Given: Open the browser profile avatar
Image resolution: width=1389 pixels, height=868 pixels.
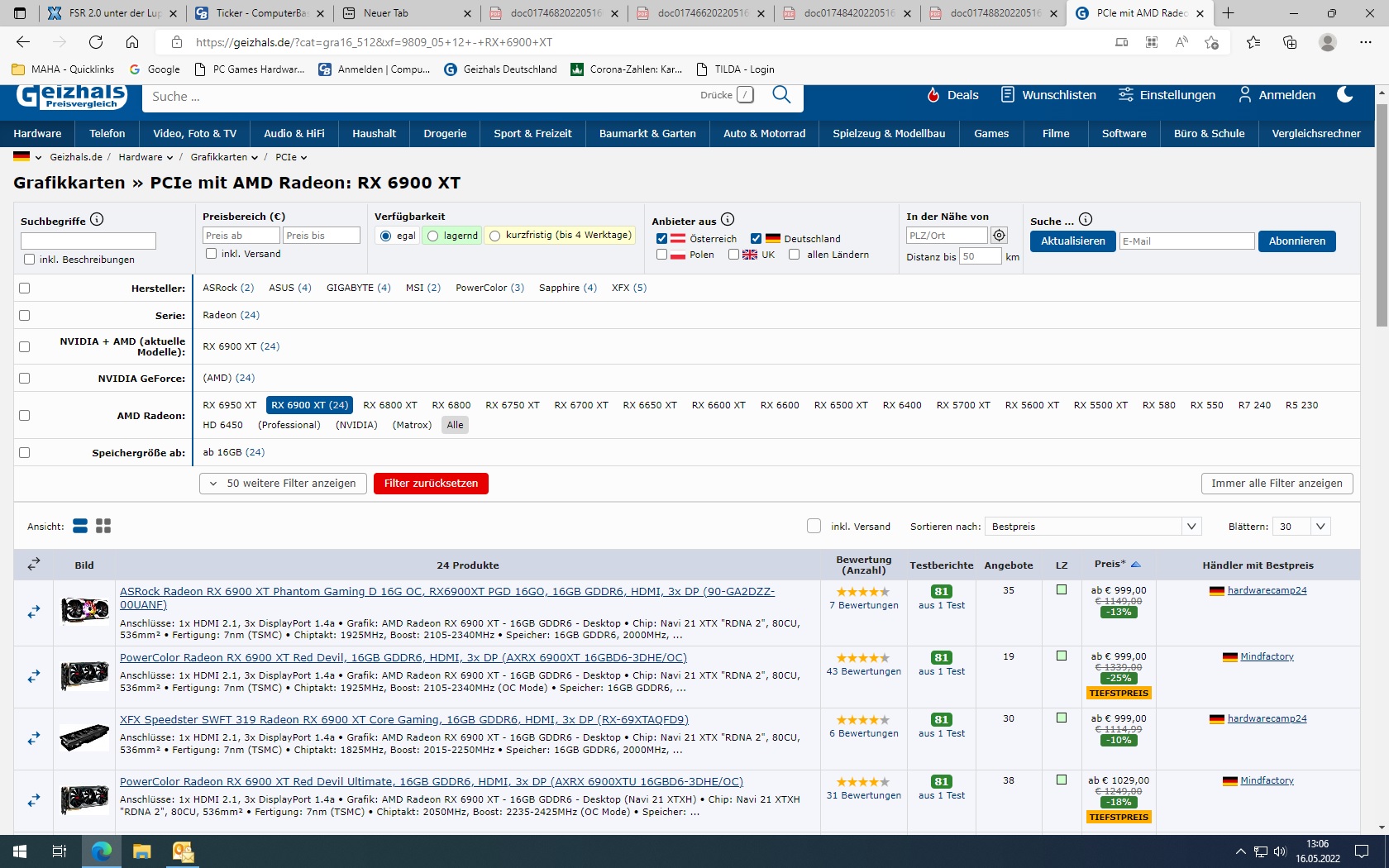Looking at the screenshot, I should [x=1328, y=42].
